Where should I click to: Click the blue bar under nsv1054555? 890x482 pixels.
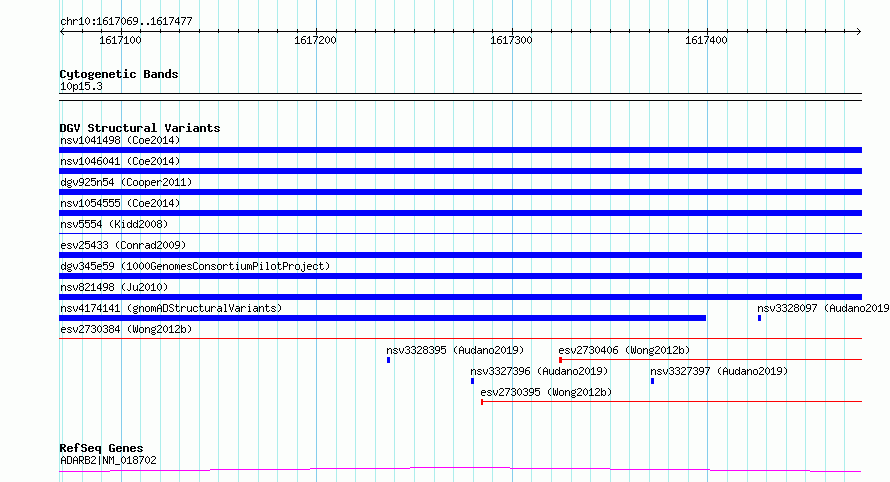pyautogui.click(x=460, y=213)
